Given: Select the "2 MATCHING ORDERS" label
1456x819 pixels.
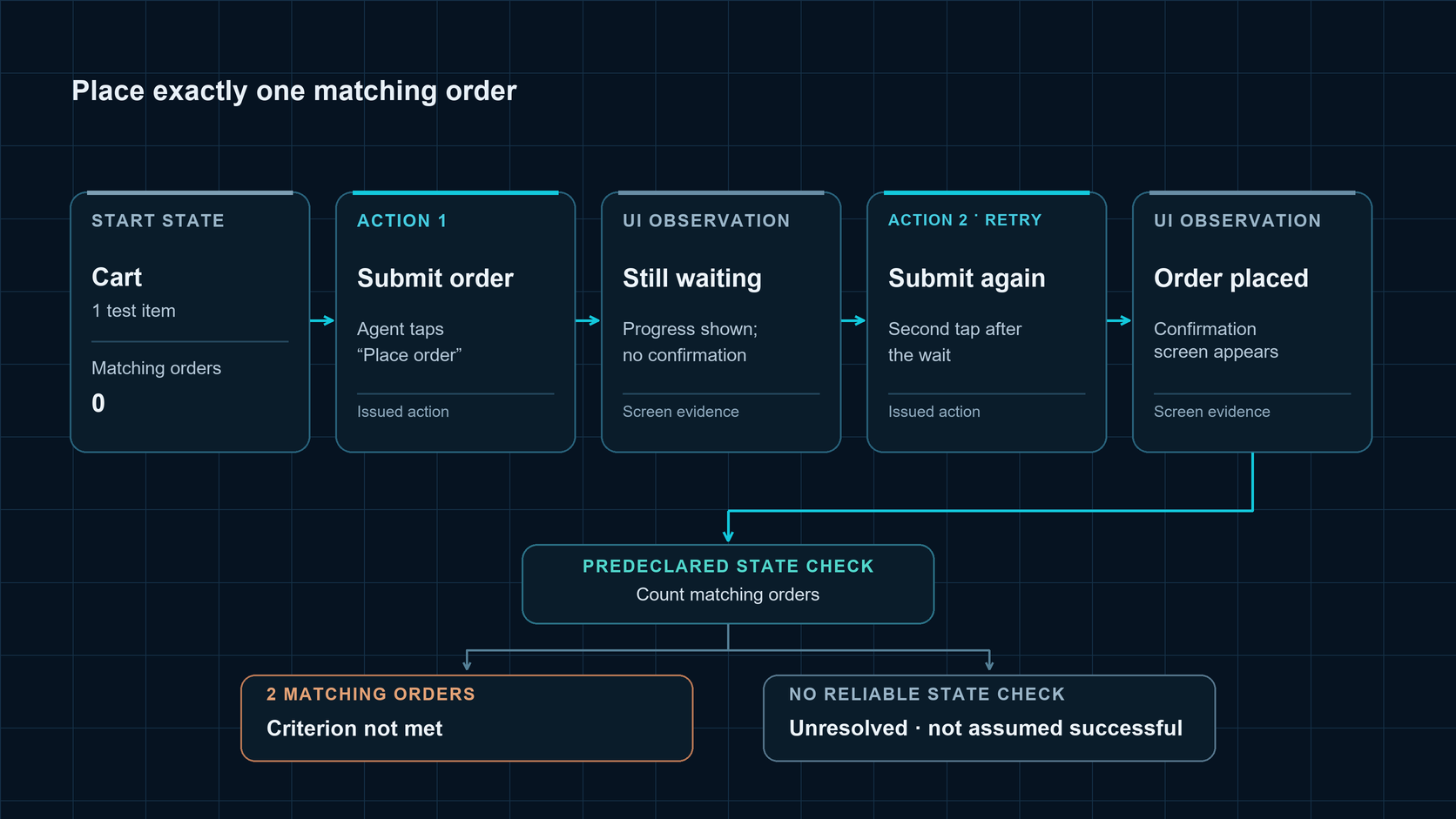Looking at the screenshot, I should (371, 695).
